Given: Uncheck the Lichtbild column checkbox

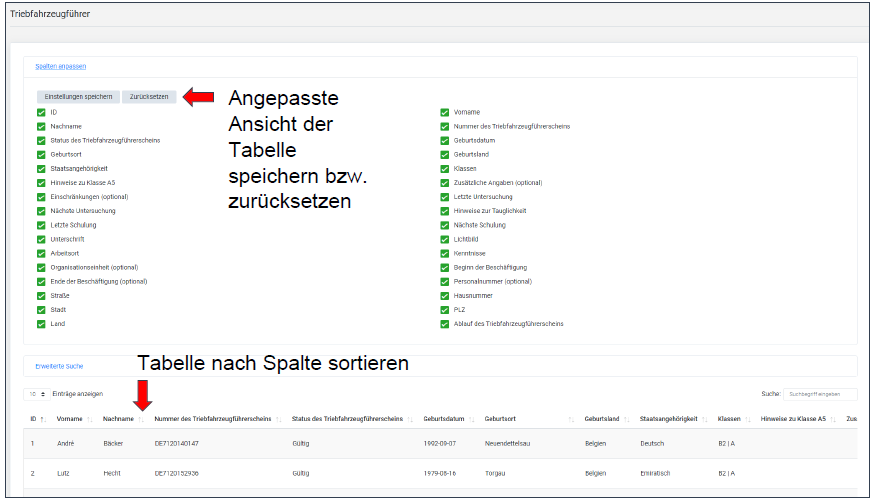Looking at the screenshot, I should [445, 239].
